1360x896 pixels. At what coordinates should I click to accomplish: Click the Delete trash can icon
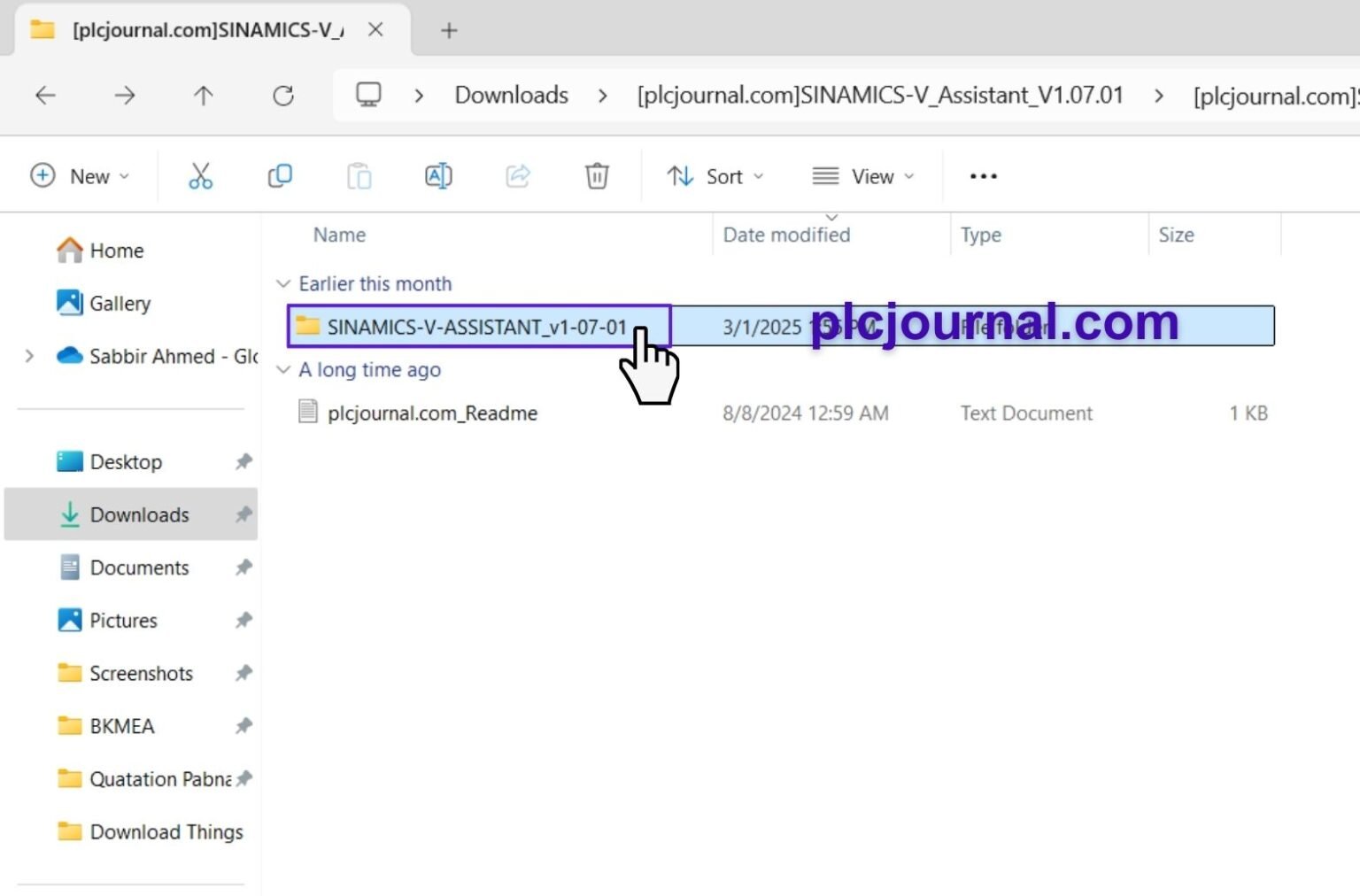[597, 176]
